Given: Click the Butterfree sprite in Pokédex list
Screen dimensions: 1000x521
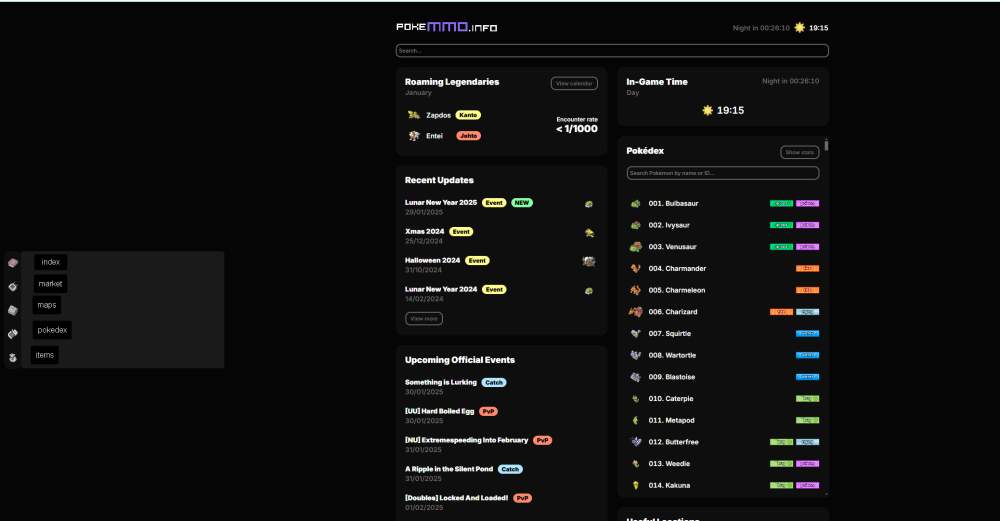Looking at the screenshot, I should [635, 441].
